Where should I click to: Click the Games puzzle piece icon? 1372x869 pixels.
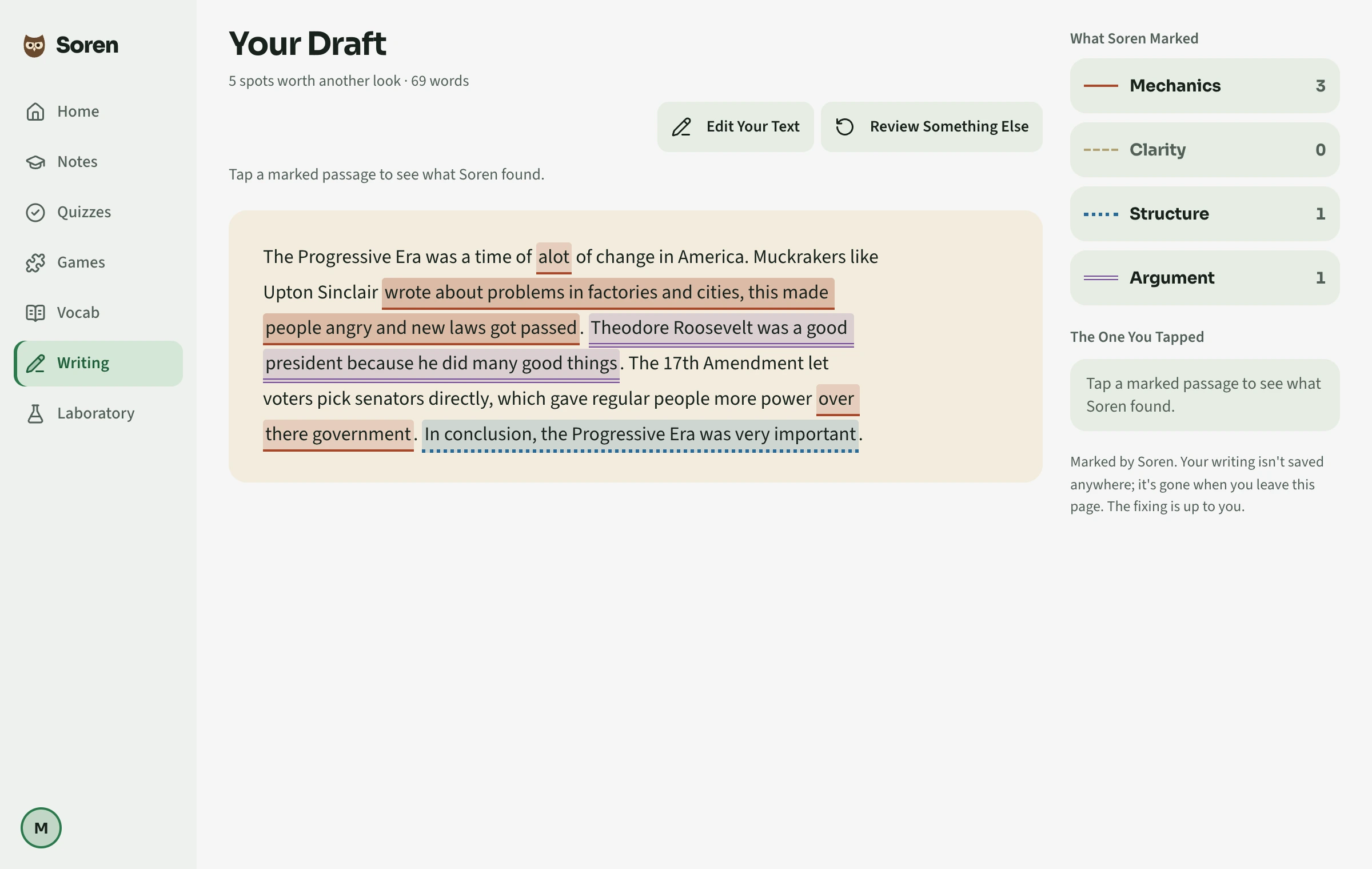[x=35, y=262]
